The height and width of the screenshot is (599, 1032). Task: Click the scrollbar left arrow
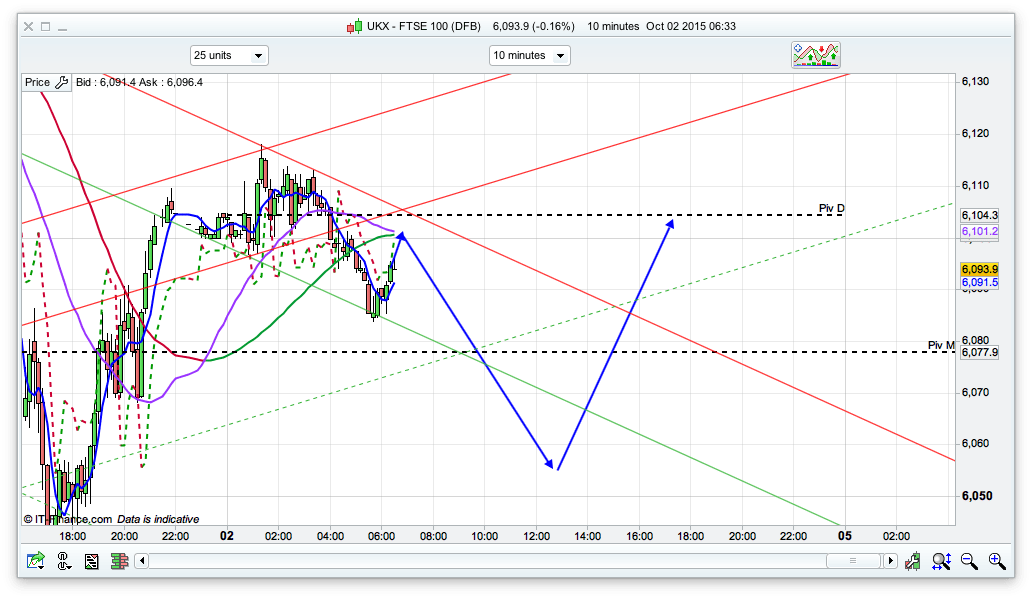pyautogui.click(x=141, y=562)
